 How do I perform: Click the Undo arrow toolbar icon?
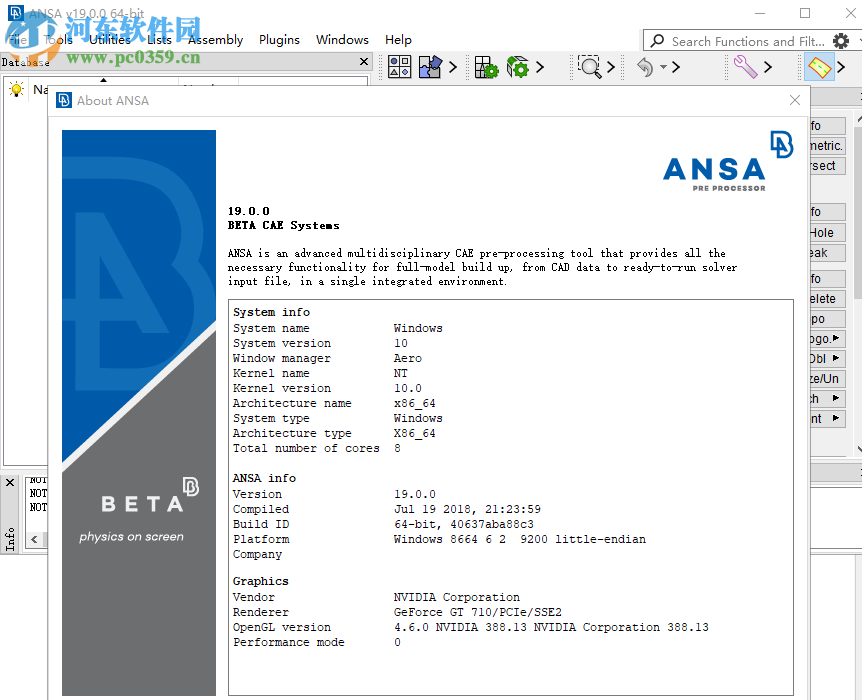click(643, 66)
